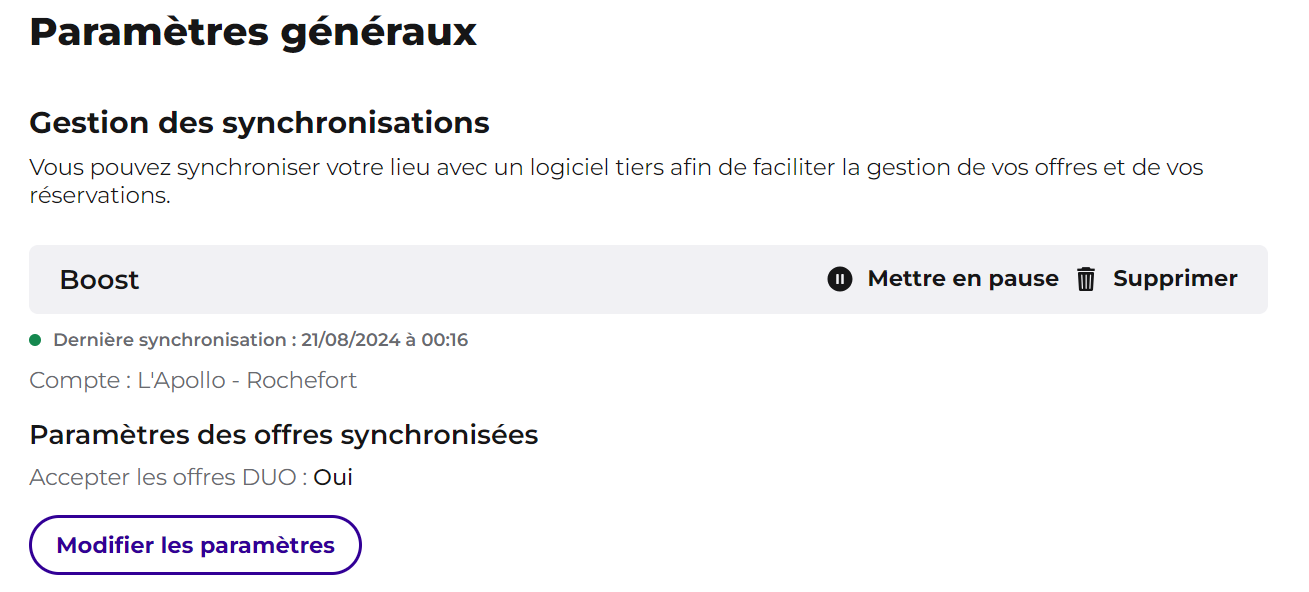This screenshot has height=592, width=1309.
Task: Click Paramètres des offres synchronisées heading
Action: [x=284, y=435]
